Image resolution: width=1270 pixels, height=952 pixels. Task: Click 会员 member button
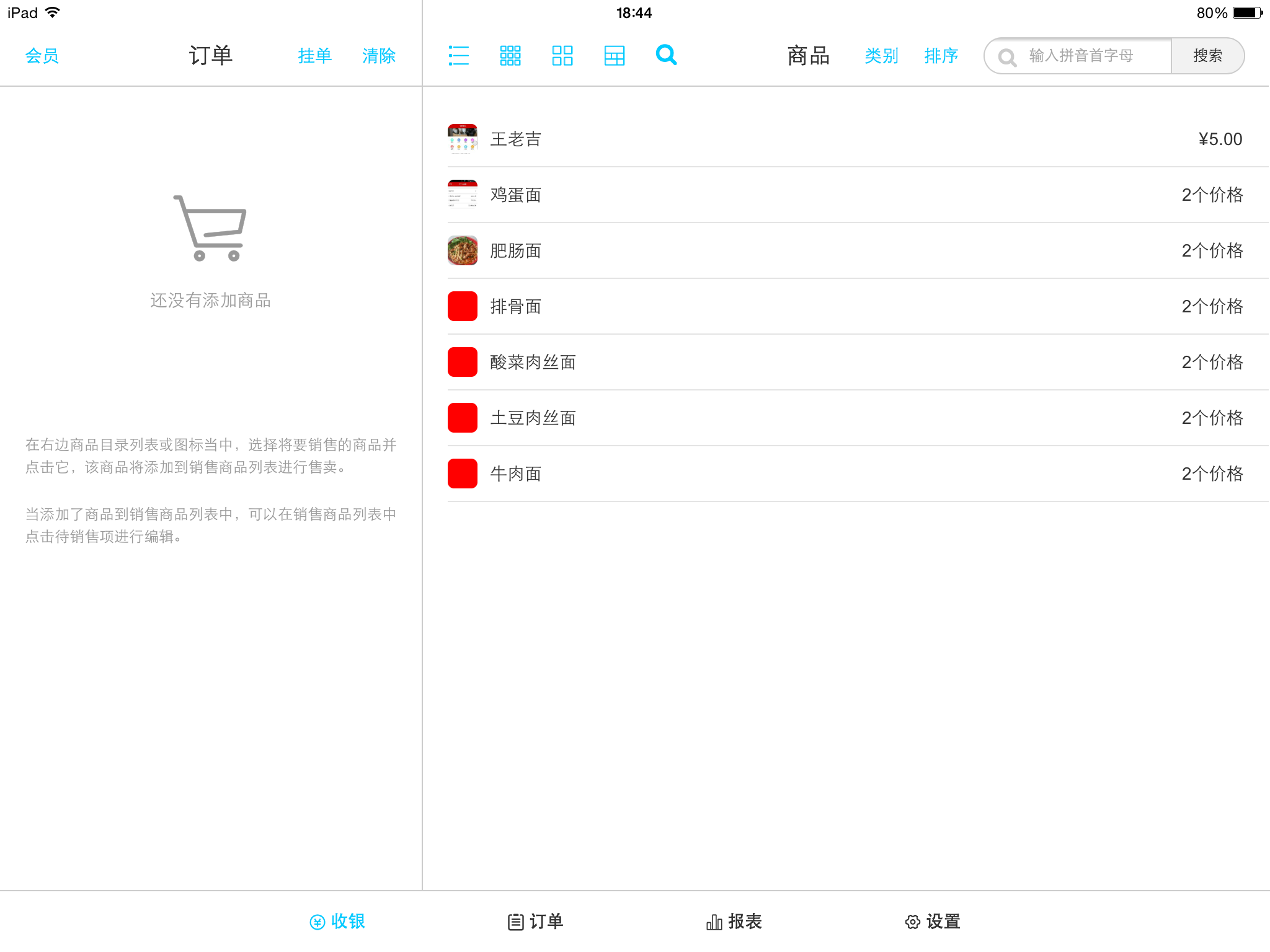click(42, 56)
